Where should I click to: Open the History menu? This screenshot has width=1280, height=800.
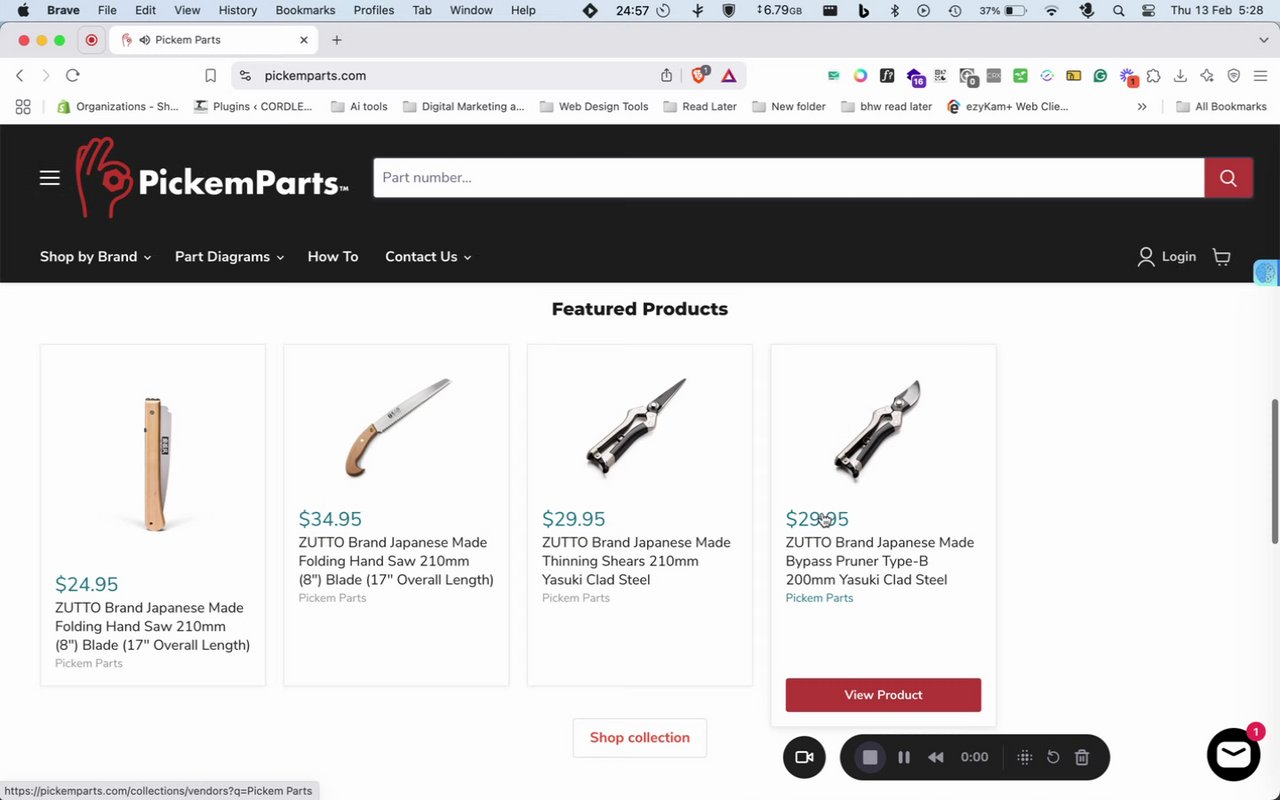(238, 10)
